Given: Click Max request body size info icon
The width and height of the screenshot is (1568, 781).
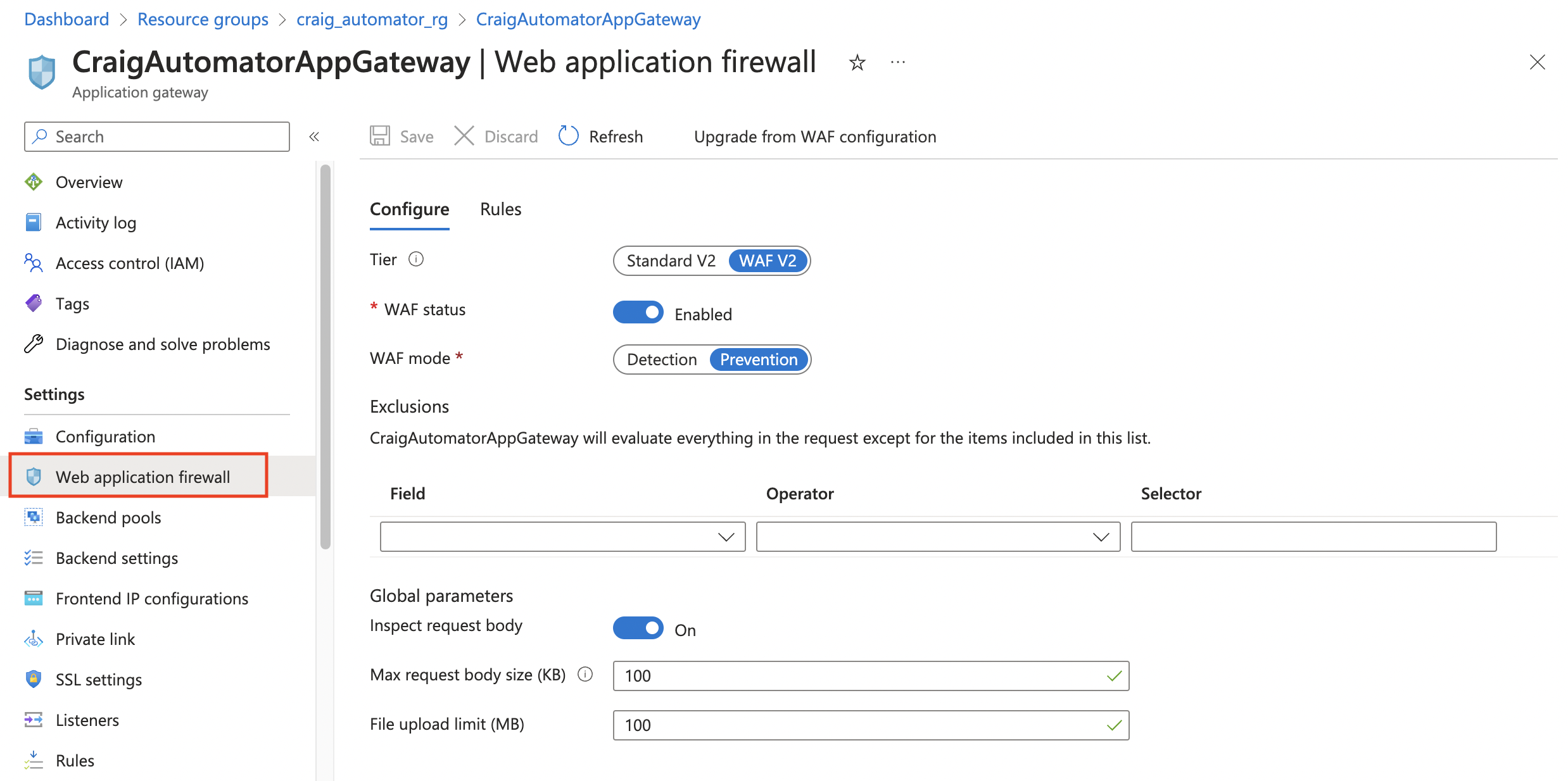Looking at the screenshot, I should 585,675.
